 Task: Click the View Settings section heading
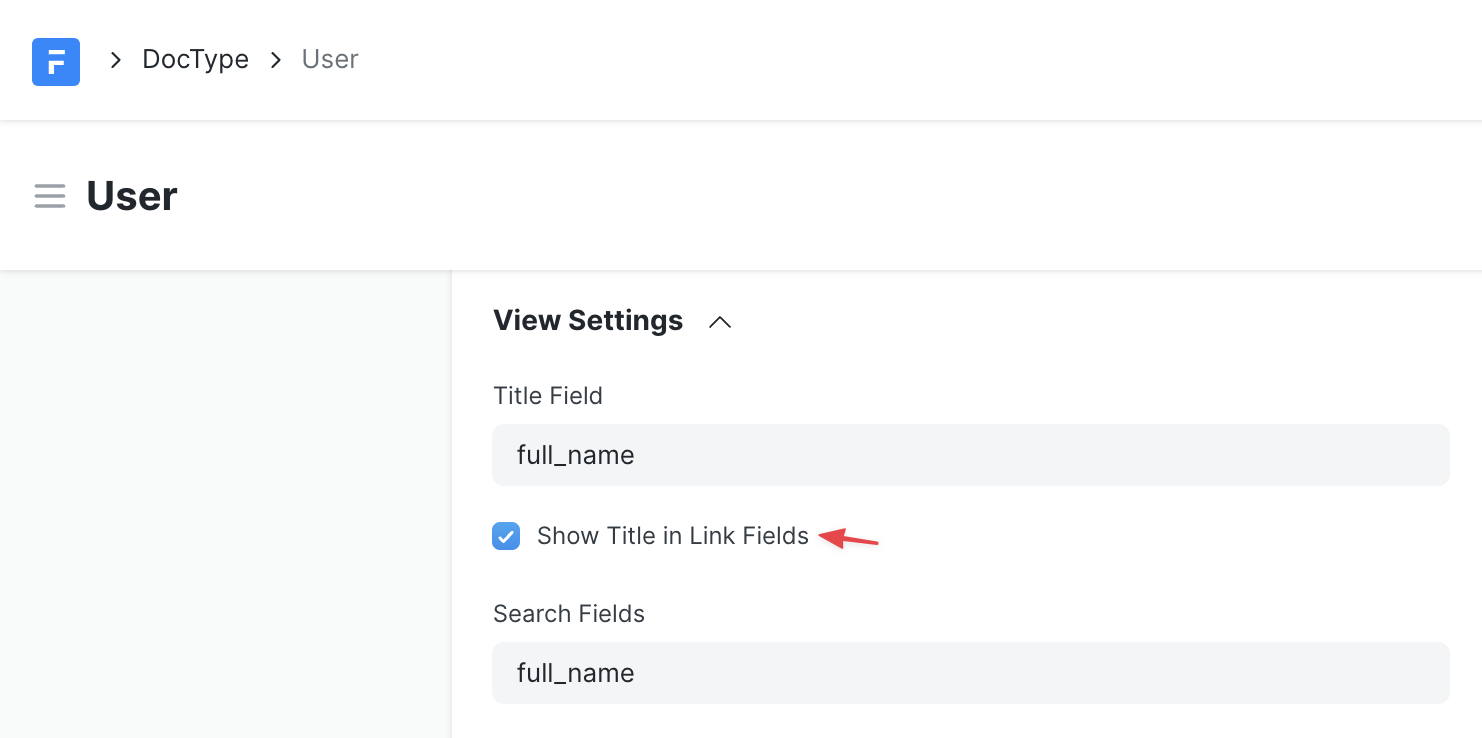tap(588, 321)
